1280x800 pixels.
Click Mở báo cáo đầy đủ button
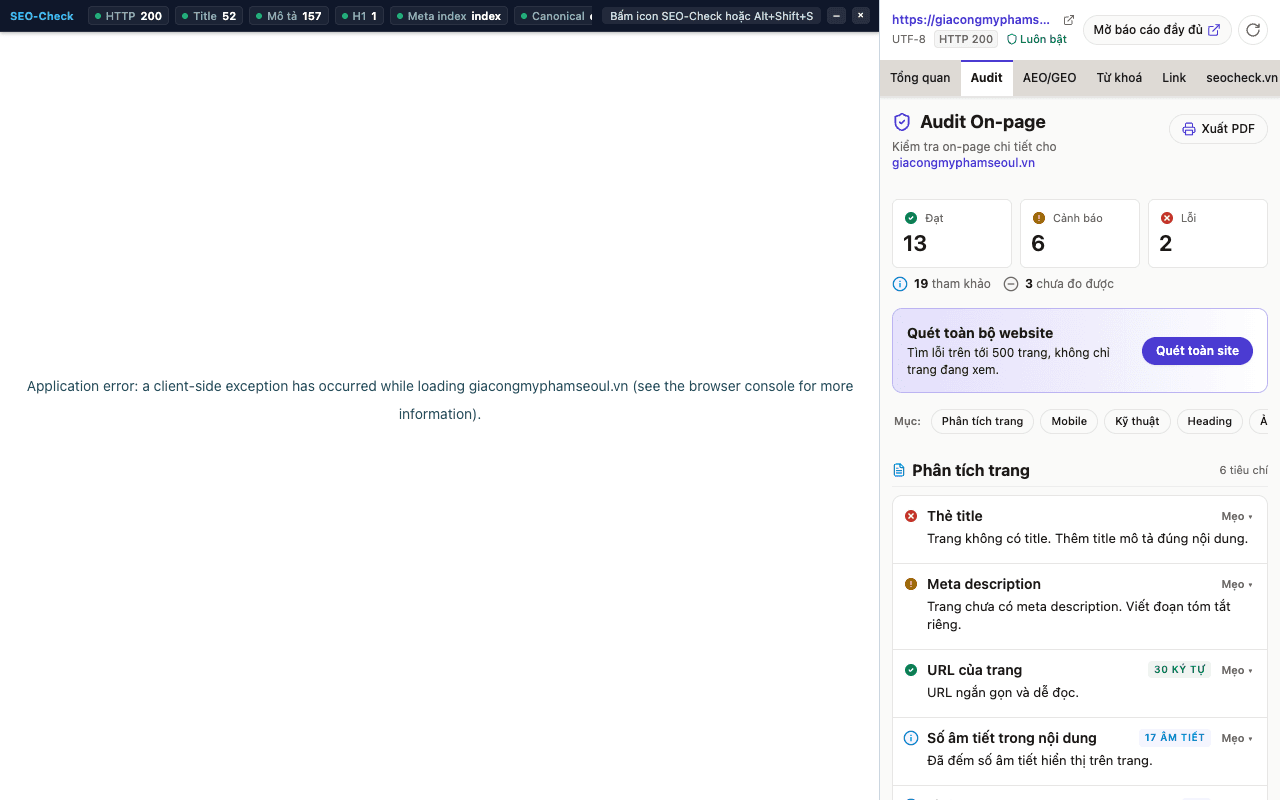(1156, 30)
